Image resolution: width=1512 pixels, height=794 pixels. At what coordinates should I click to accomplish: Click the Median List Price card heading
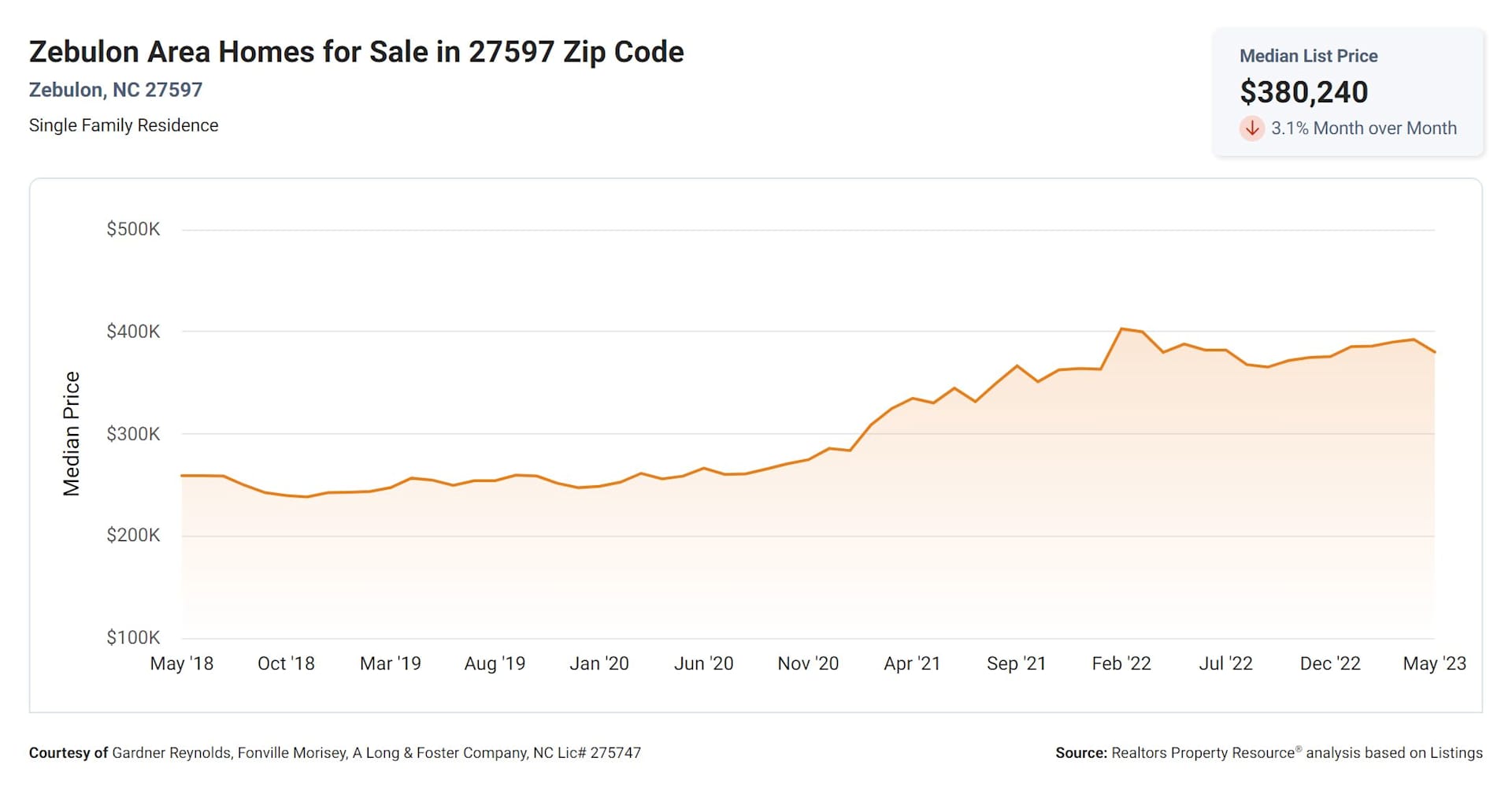coord(1308,56)
